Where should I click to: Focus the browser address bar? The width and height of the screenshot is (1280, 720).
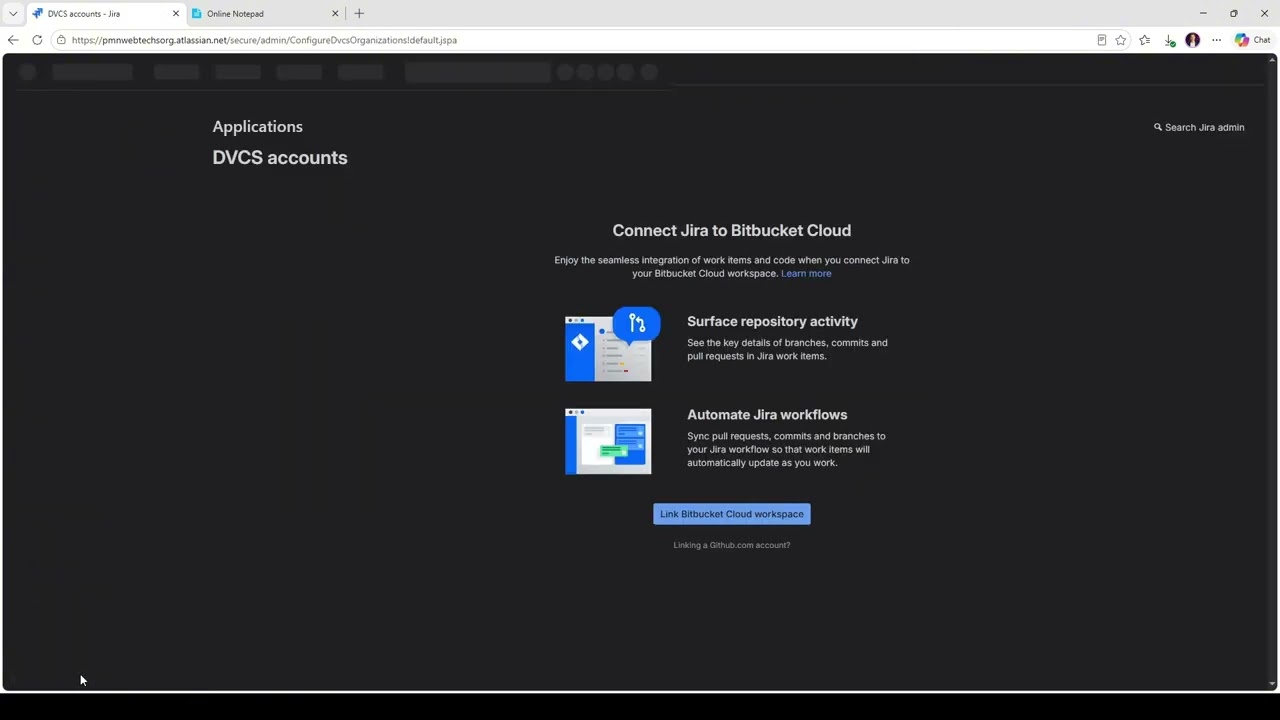(580, 40)
